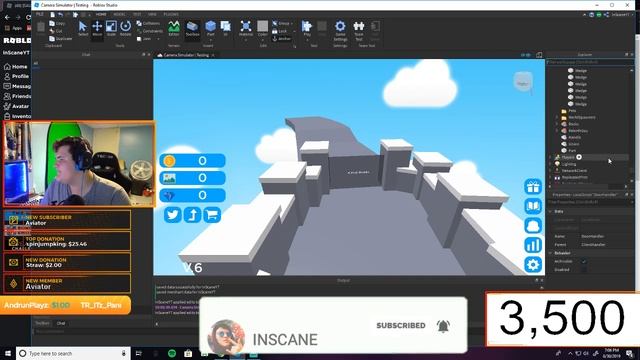Click the Windows taskbar search box
Image resolution: width=640 pixels, height=360 pixels.
[x=73, y=353]
